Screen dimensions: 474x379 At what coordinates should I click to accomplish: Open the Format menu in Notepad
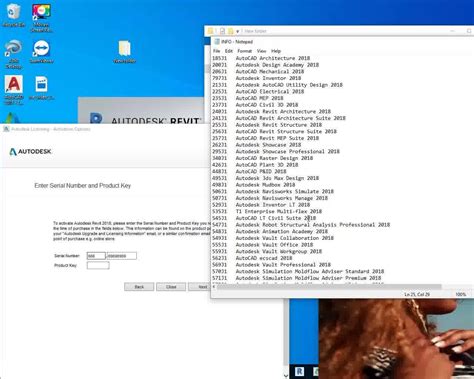point(244,51)
